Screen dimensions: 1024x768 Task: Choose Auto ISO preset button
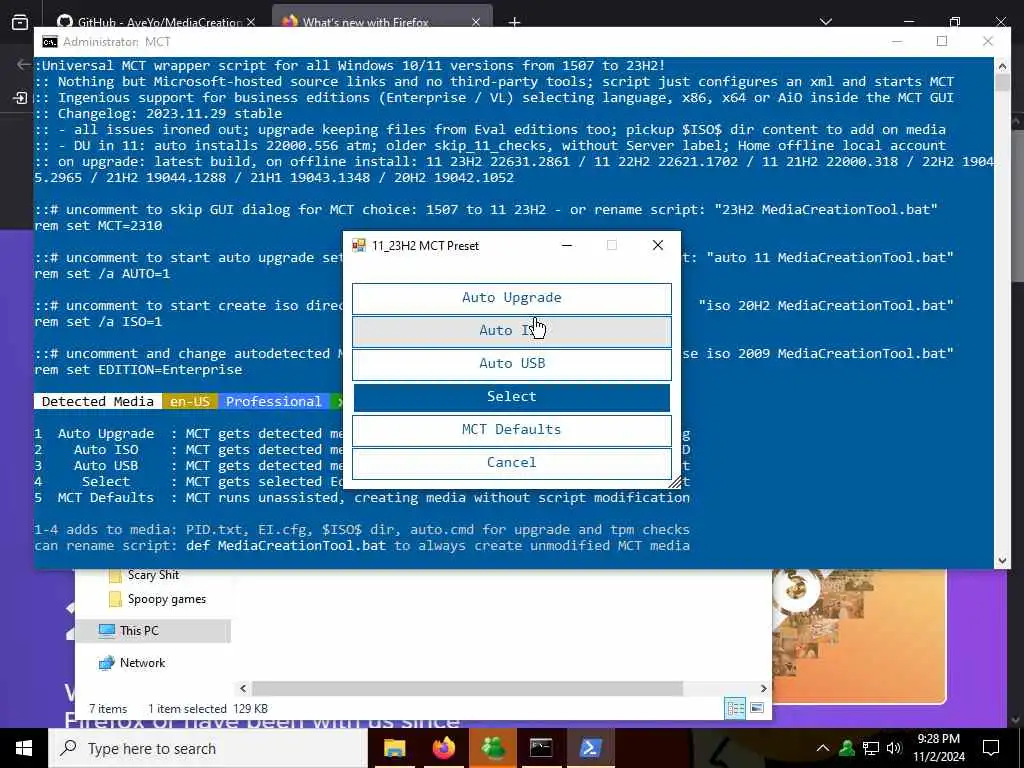coord(511,331)
